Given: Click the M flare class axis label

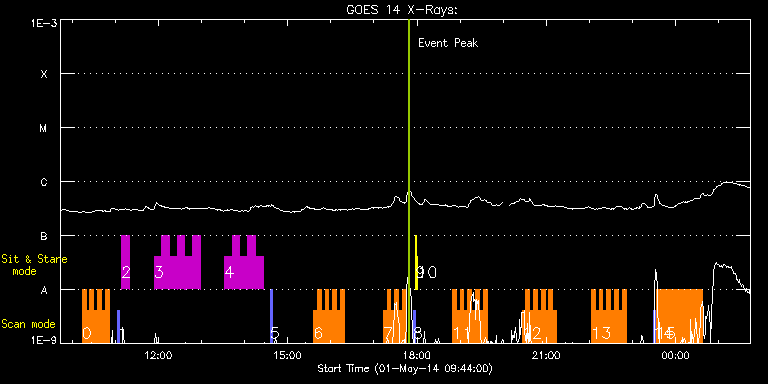Looking at the screenshot, I should point(44,128).
